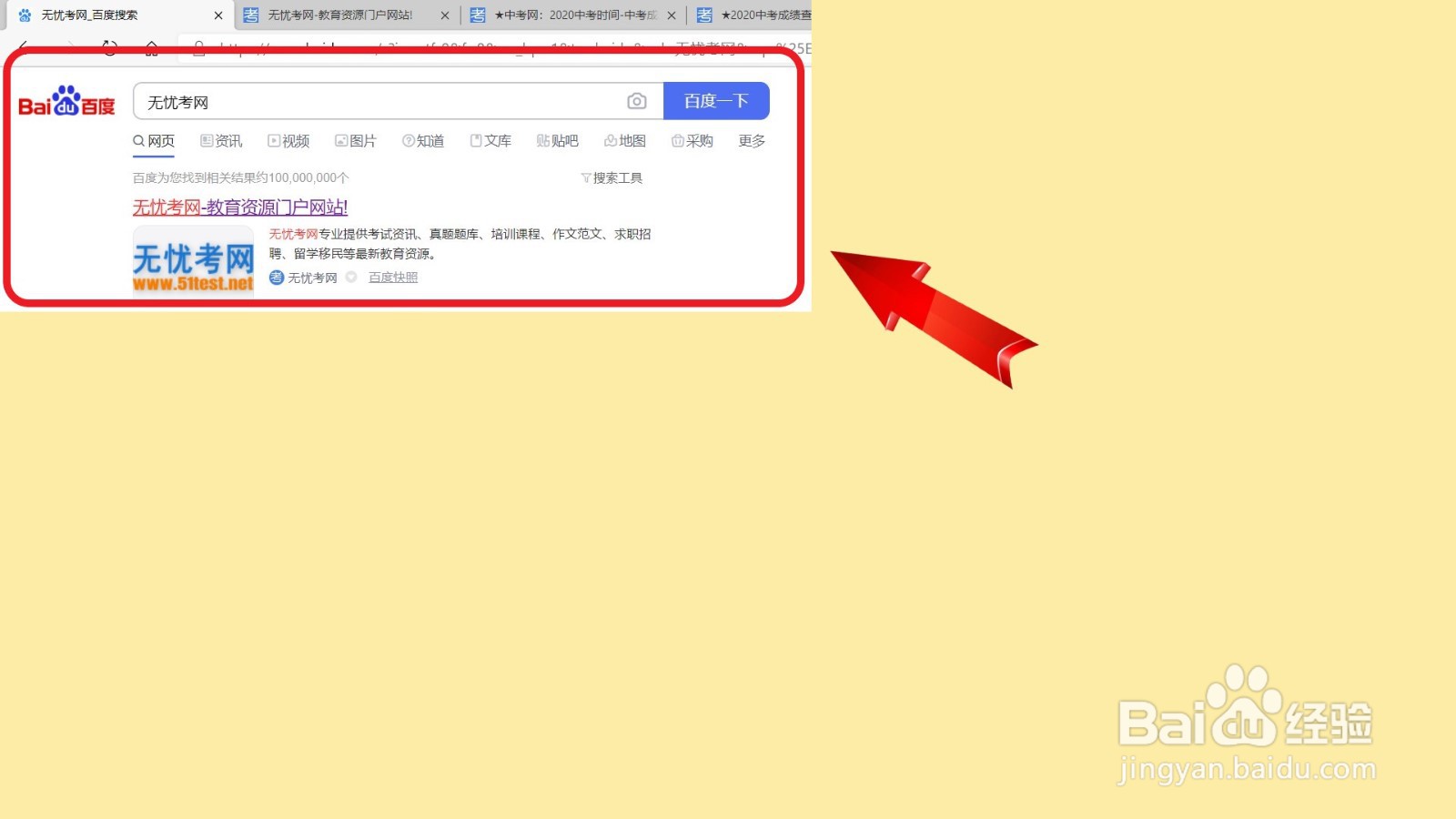The height and width of the screenshot is (819, 1456).
Task: Click the blue 无忧考网 source icon
Action: coord(277,278)
